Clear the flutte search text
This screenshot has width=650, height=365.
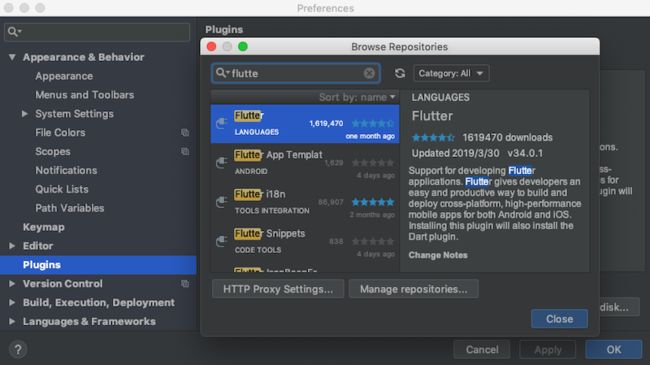tap(369, 73)
